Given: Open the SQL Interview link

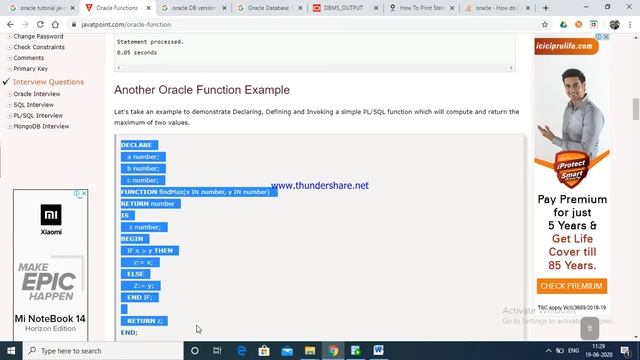Looking at the screenshot, I should click(x=33, y=105).
